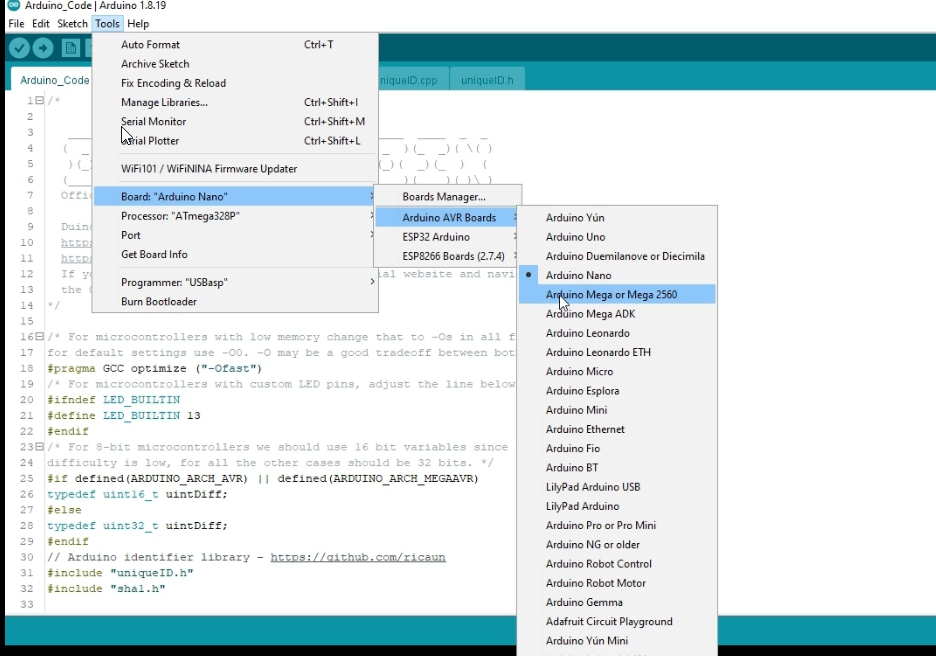Select LilyPad Arduino USB board
This screenshot has width=936, height=656.
[594, 487]
